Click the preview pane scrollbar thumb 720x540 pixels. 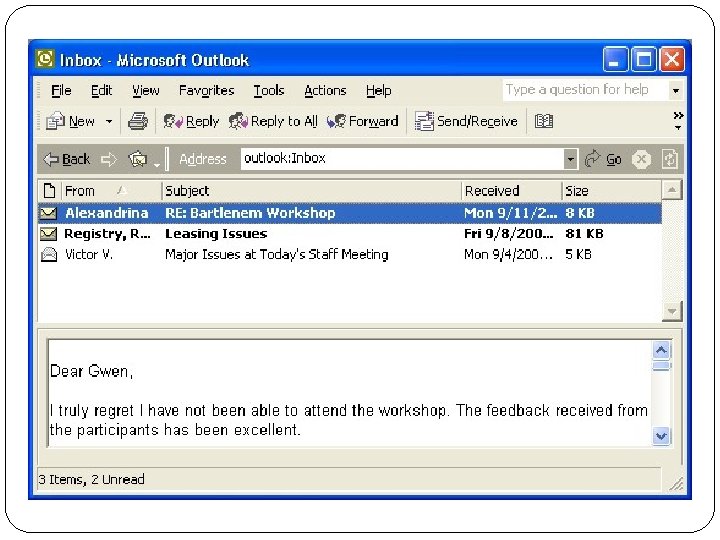[661, 366]
